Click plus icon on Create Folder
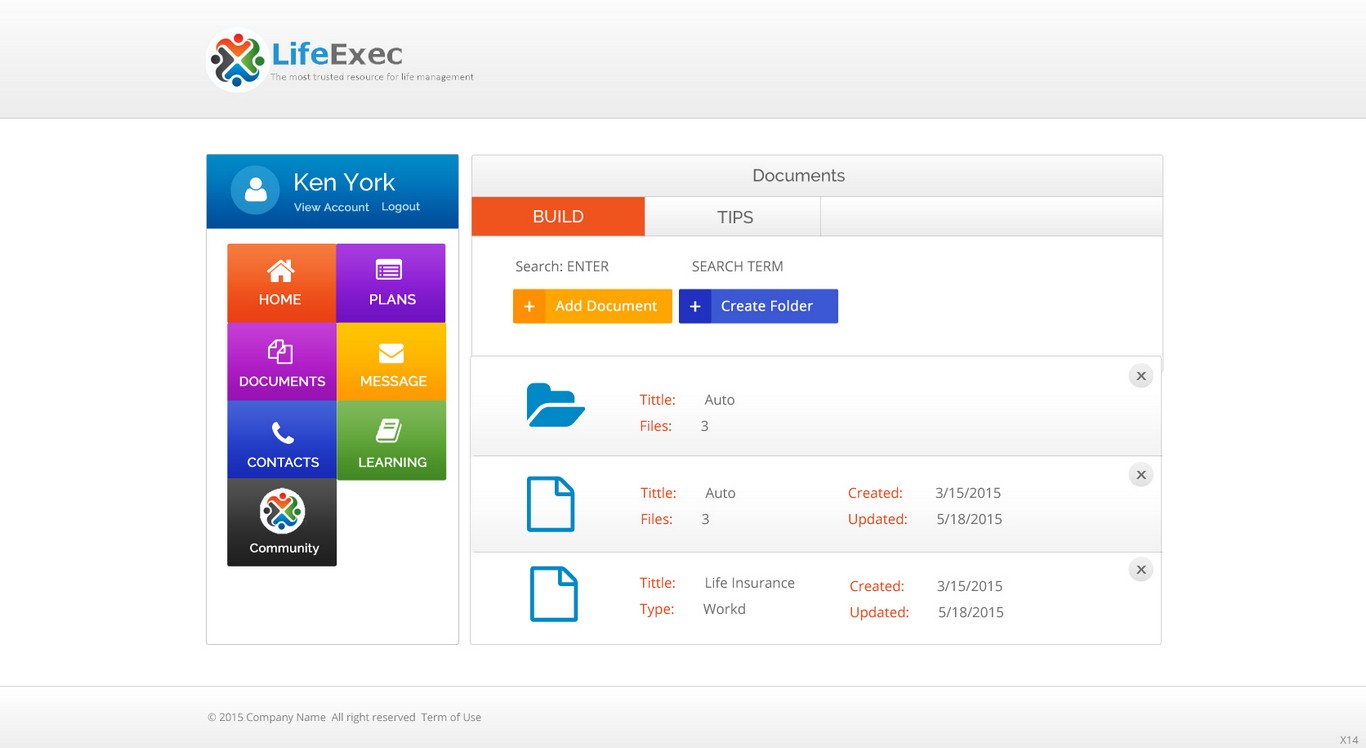 [x=695, y=306]
